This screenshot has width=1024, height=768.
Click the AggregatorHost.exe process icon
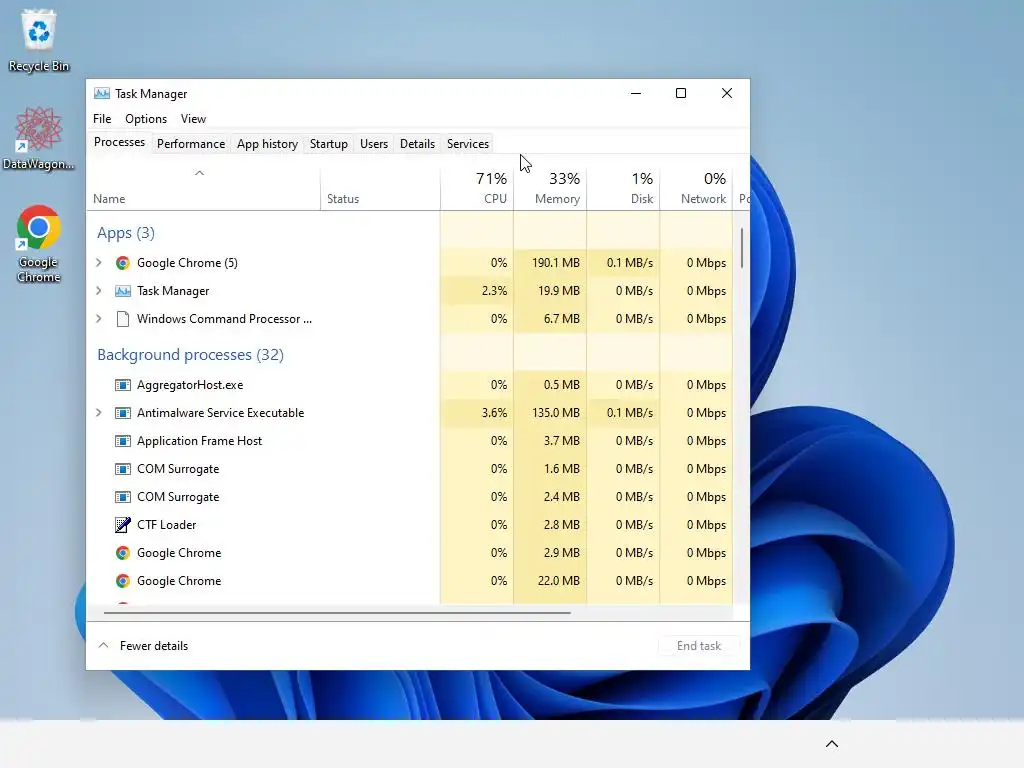click(x=122, y=385)
